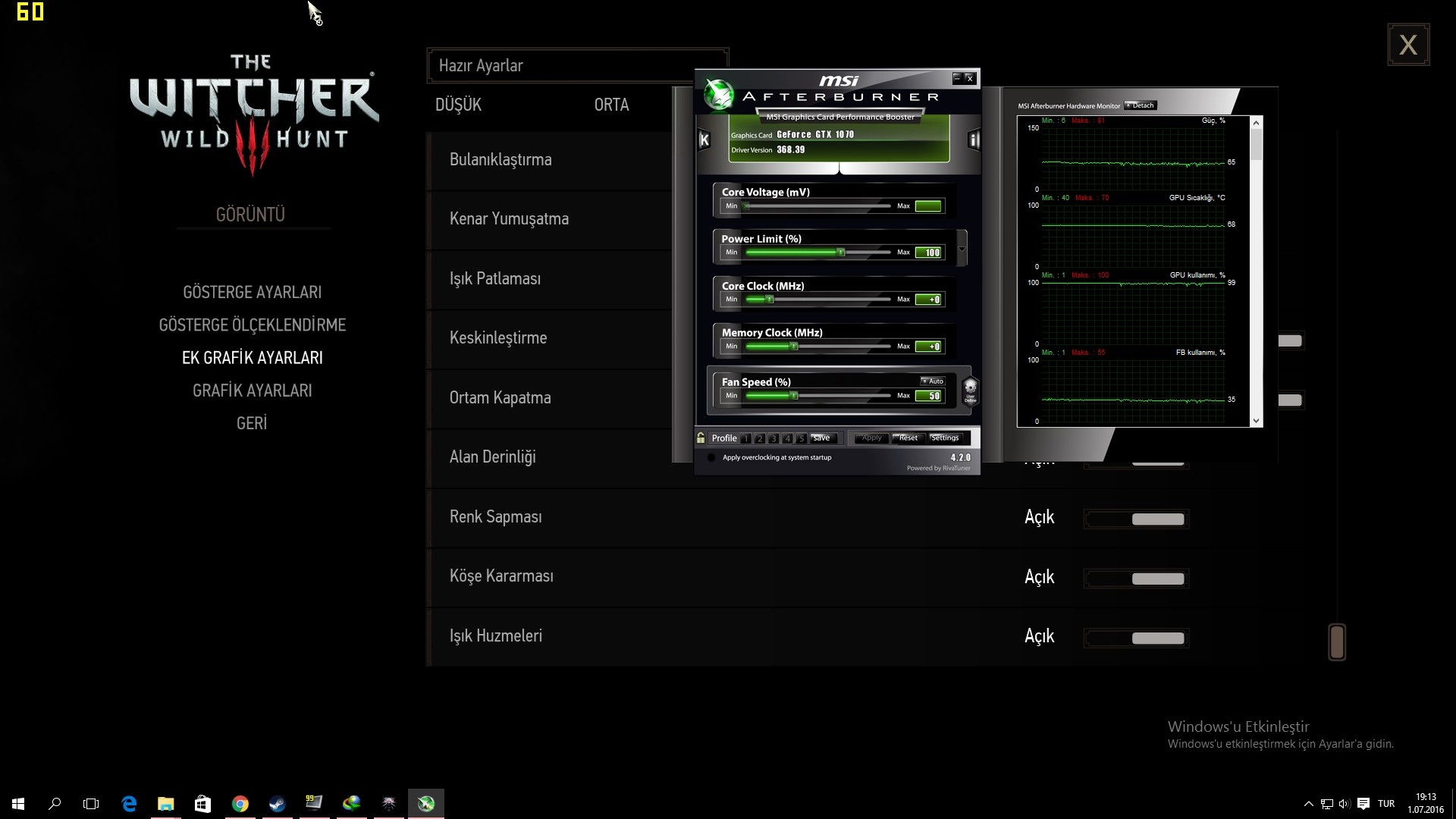Choose the DÜŞÜK preset
Image resolution: width=1456 pixels, height=819 pixels.
(x=458, y=105)
